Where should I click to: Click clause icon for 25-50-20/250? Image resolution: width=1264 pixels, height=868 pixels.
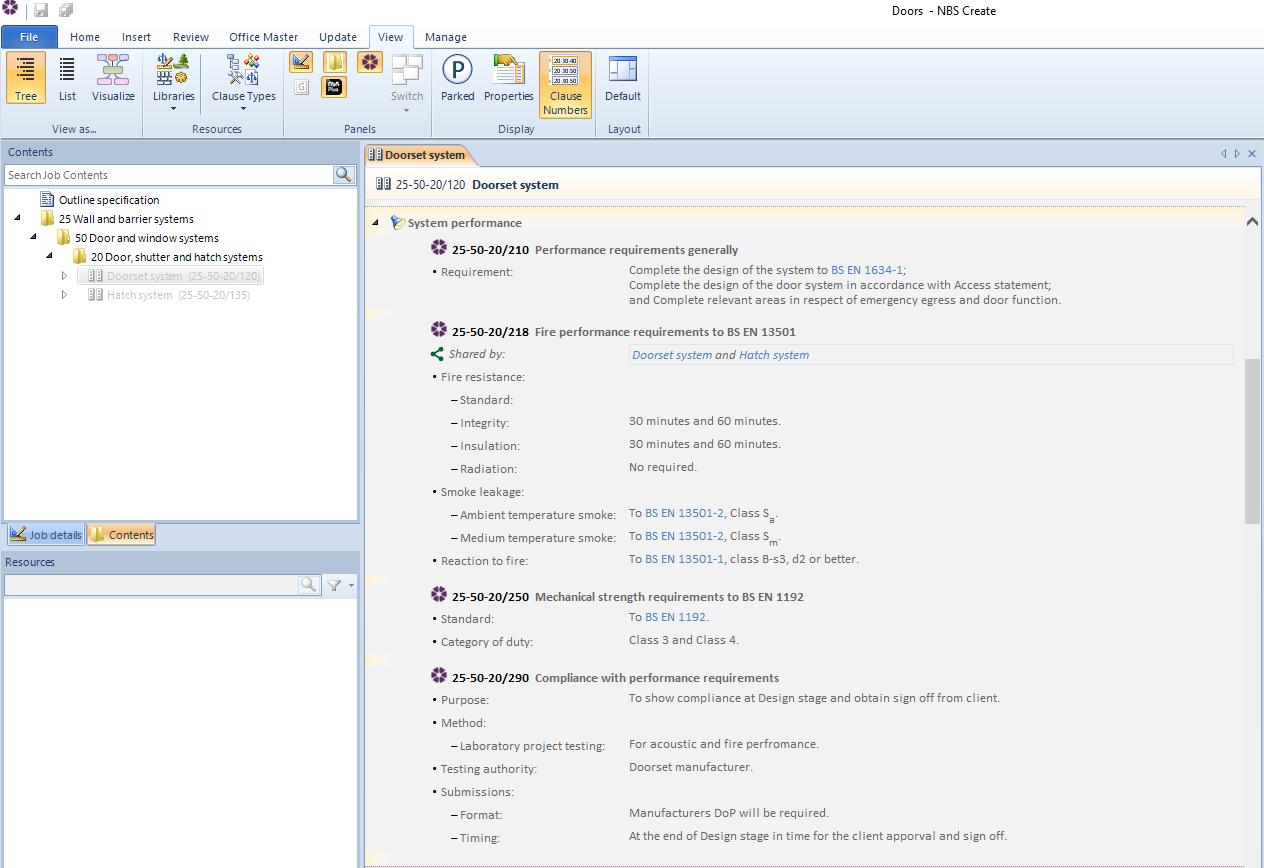click(438, 595)
